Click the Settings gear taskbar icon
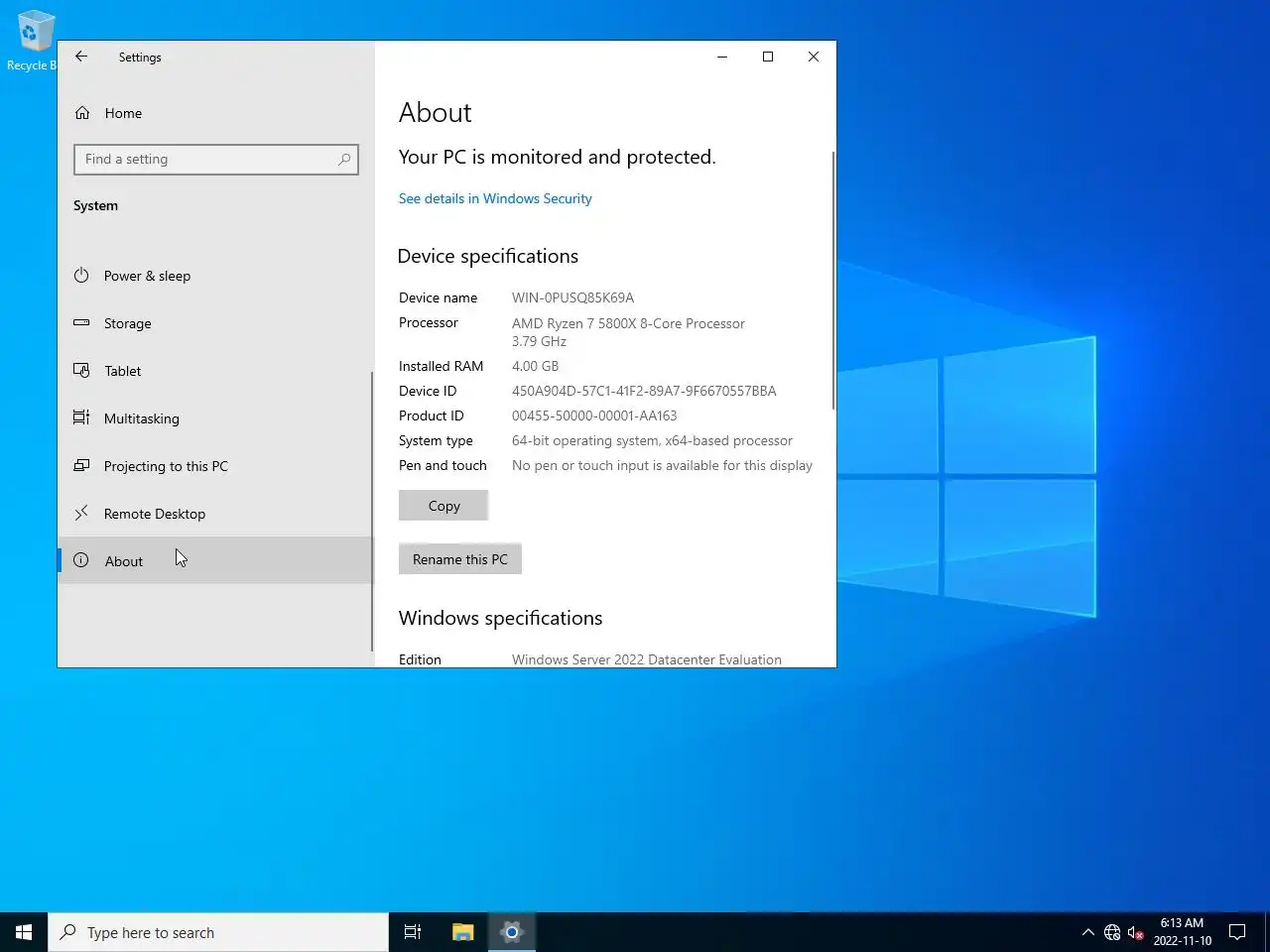Screen dimensions: 1270x952 (x=511, y=932)
